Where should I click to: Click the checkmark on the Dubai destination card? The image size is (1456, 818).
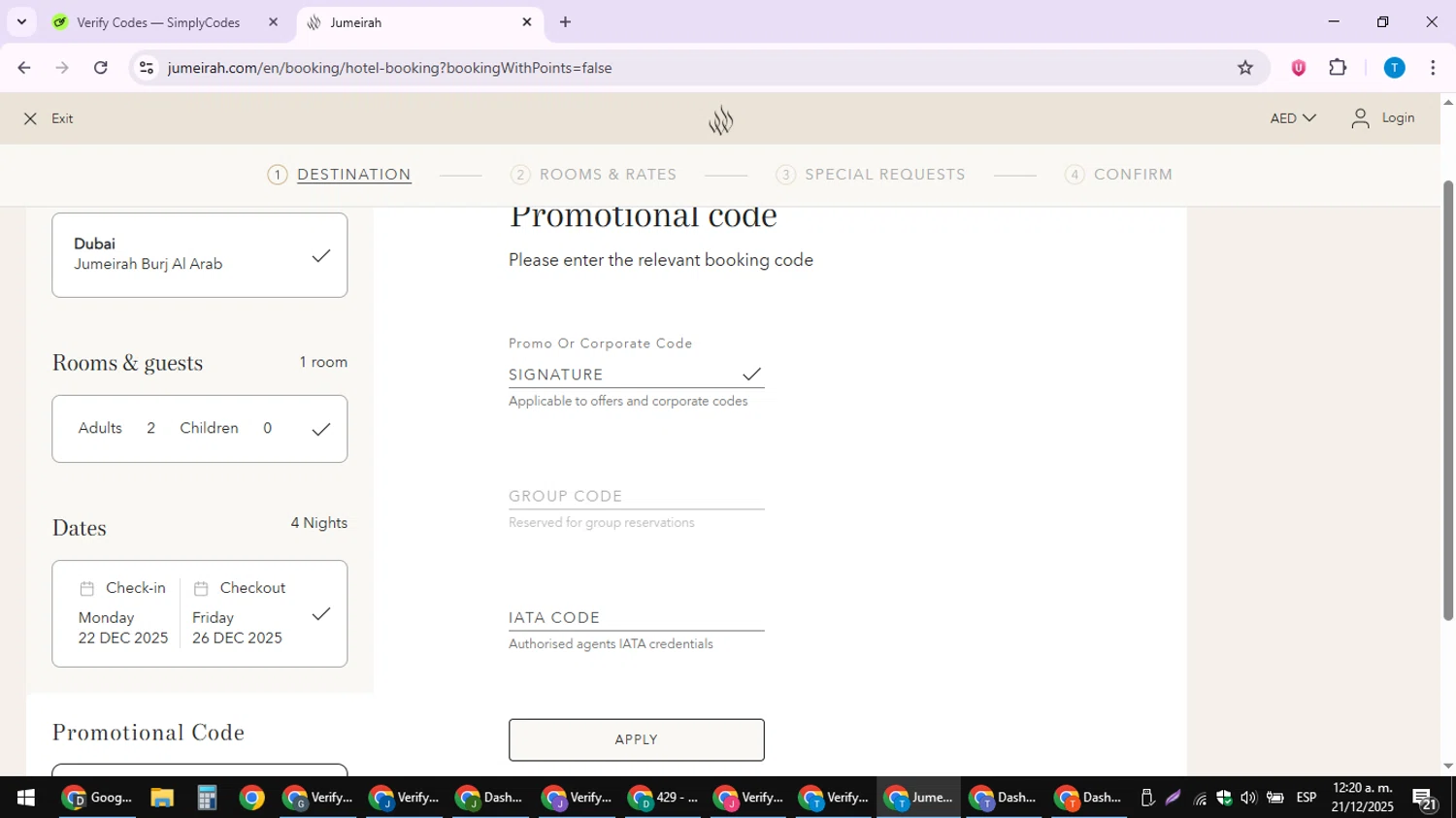pyautogui.click(x=321, y=256)
